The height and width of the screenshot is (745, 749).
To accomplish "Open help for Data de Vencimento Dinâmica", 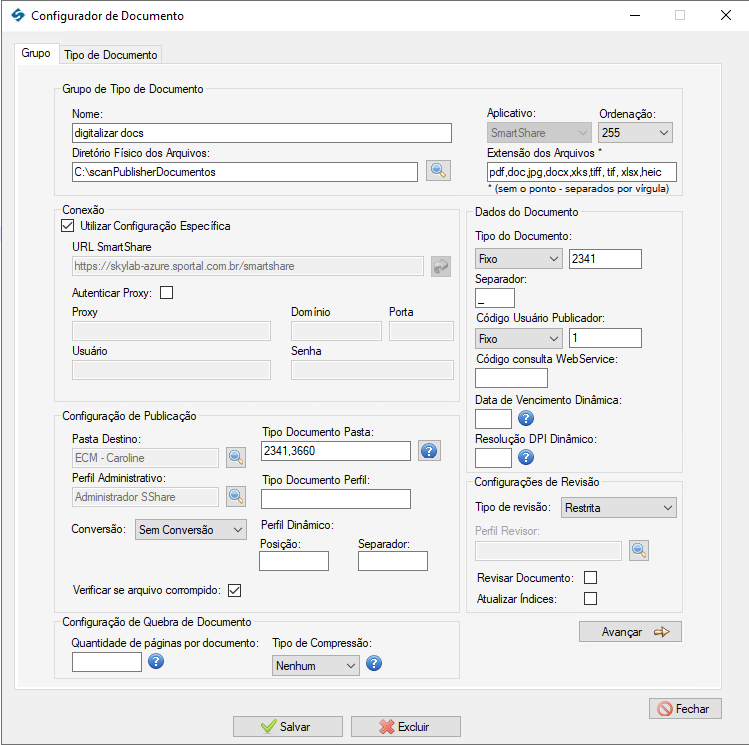I will 526,419.
